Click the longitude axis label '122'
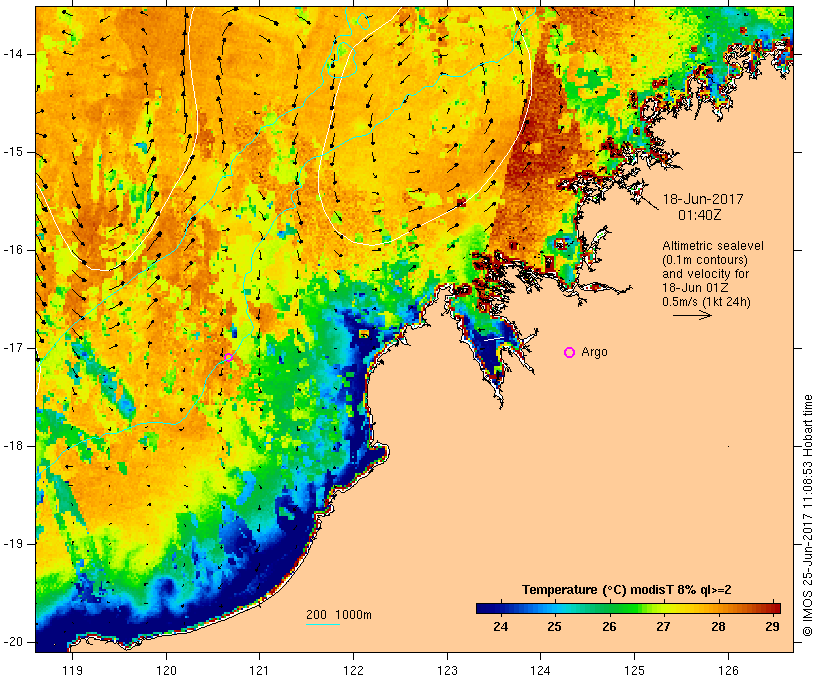Image resolution: width=820 pixels, height=680 pixels. (354, 670)
